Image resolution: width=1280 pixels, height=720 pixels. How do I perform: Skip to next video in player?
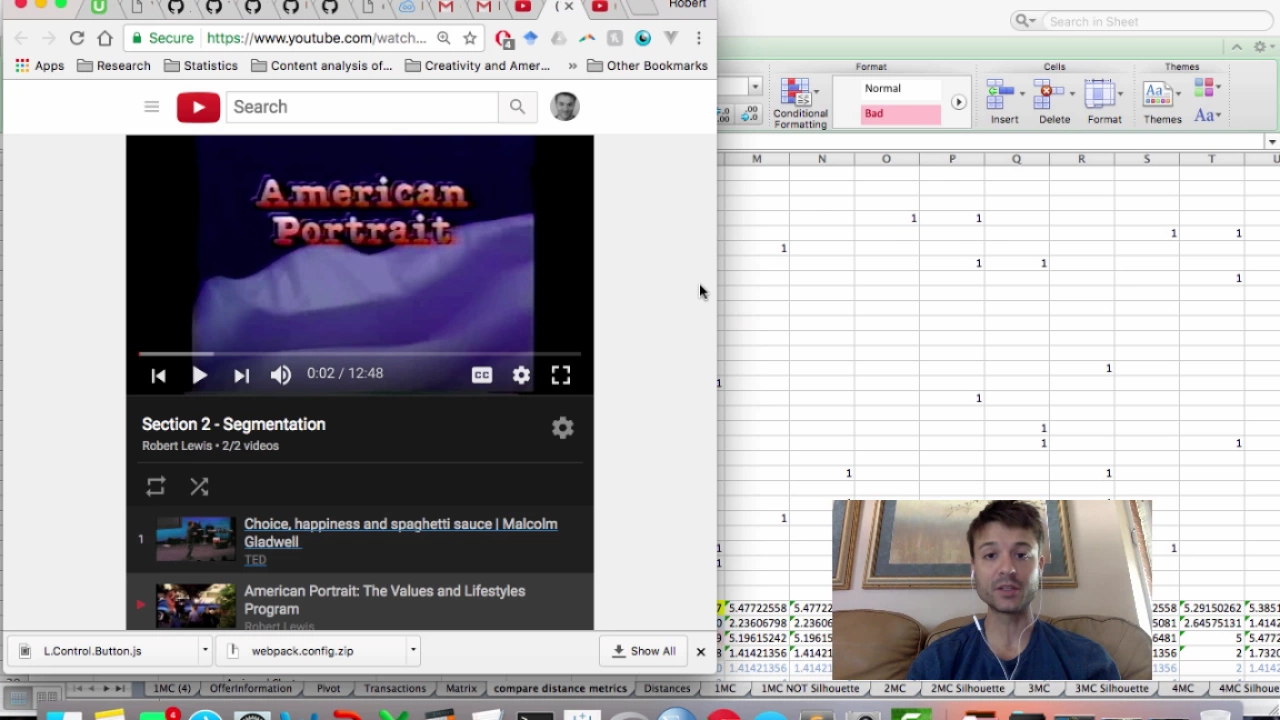click(x=241, y=375)
